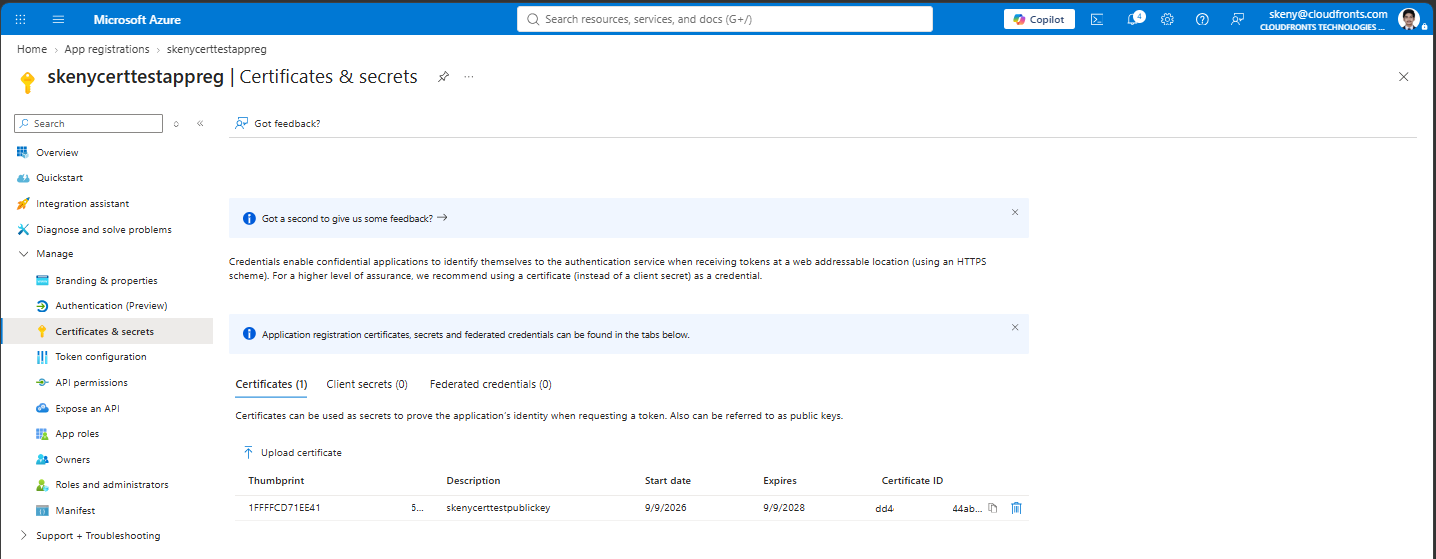Switch to Client secrets (0) tab
1436x559 pixels.
tap(367, 384)
